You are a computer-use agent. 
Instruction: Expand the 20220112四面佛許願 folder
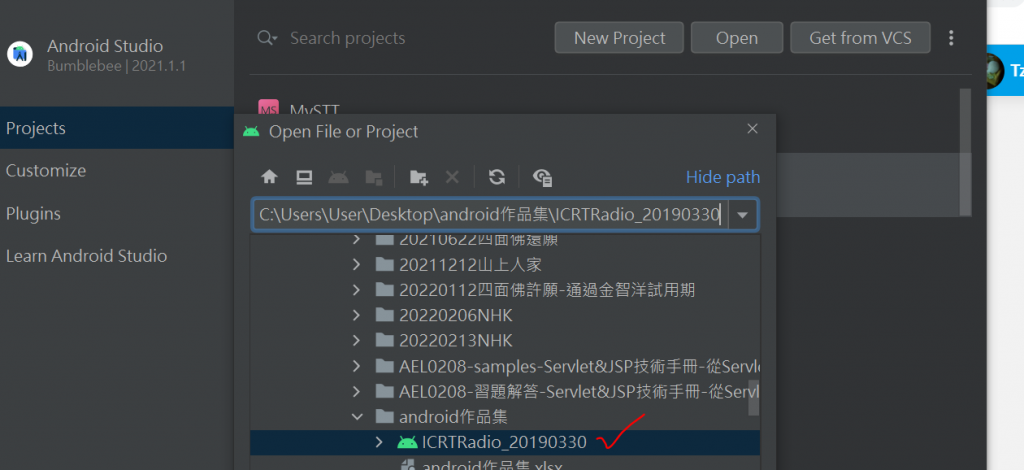356,290
